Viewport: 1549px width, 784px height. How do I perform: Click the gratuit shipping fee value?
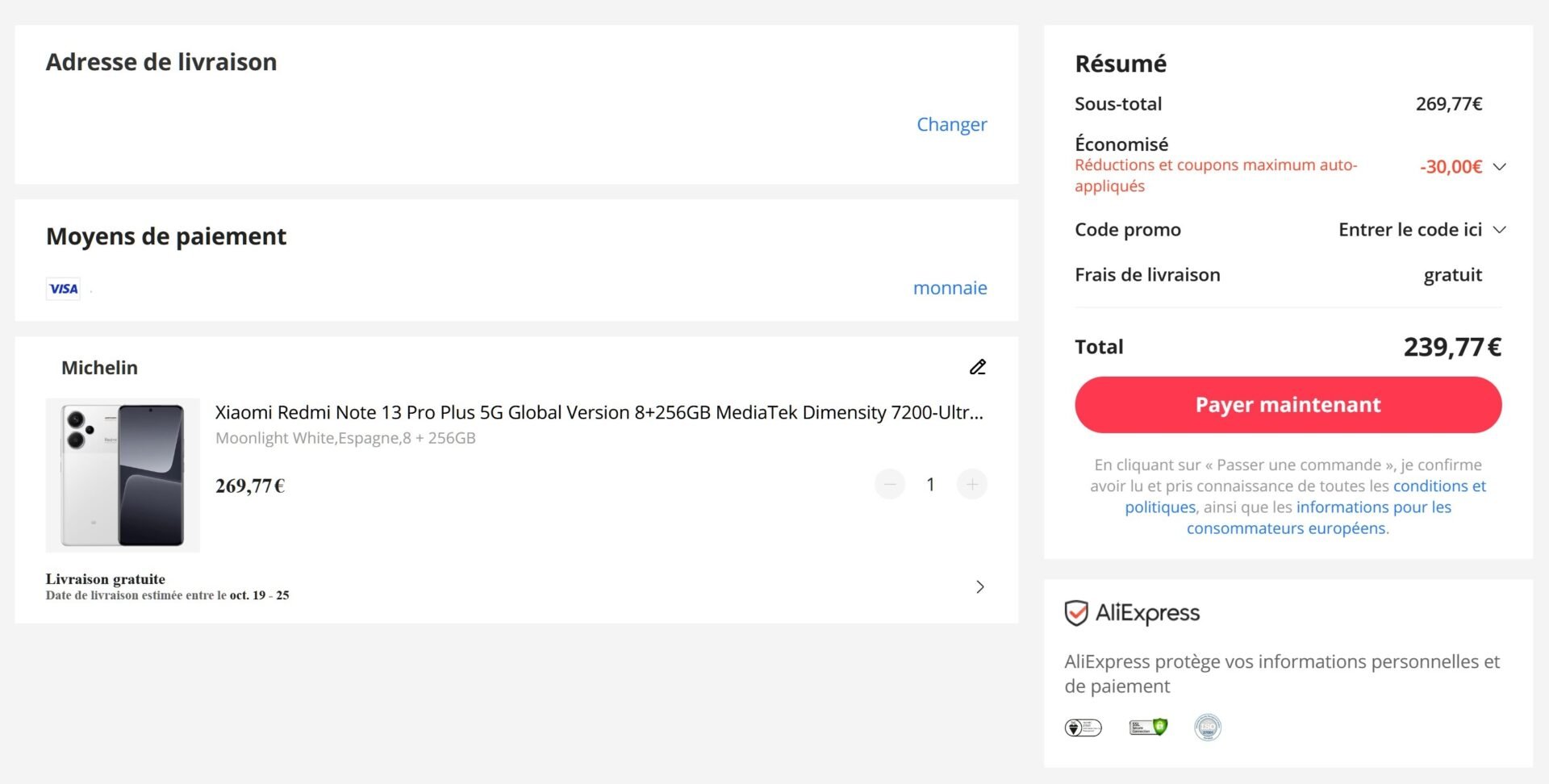(x=1452, y=275)
